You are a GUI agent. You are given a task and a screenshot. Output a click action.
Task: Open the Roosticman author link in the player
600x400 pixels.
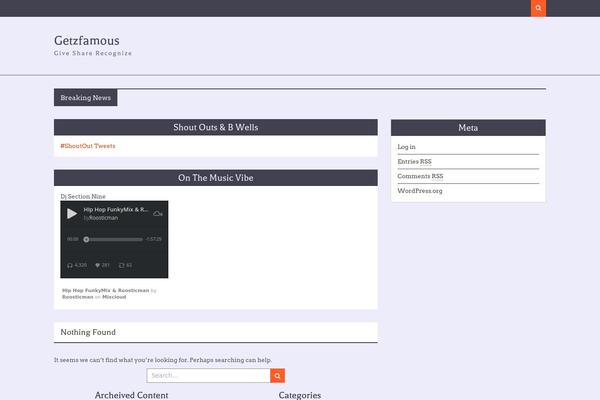click(x=103, y=218)
